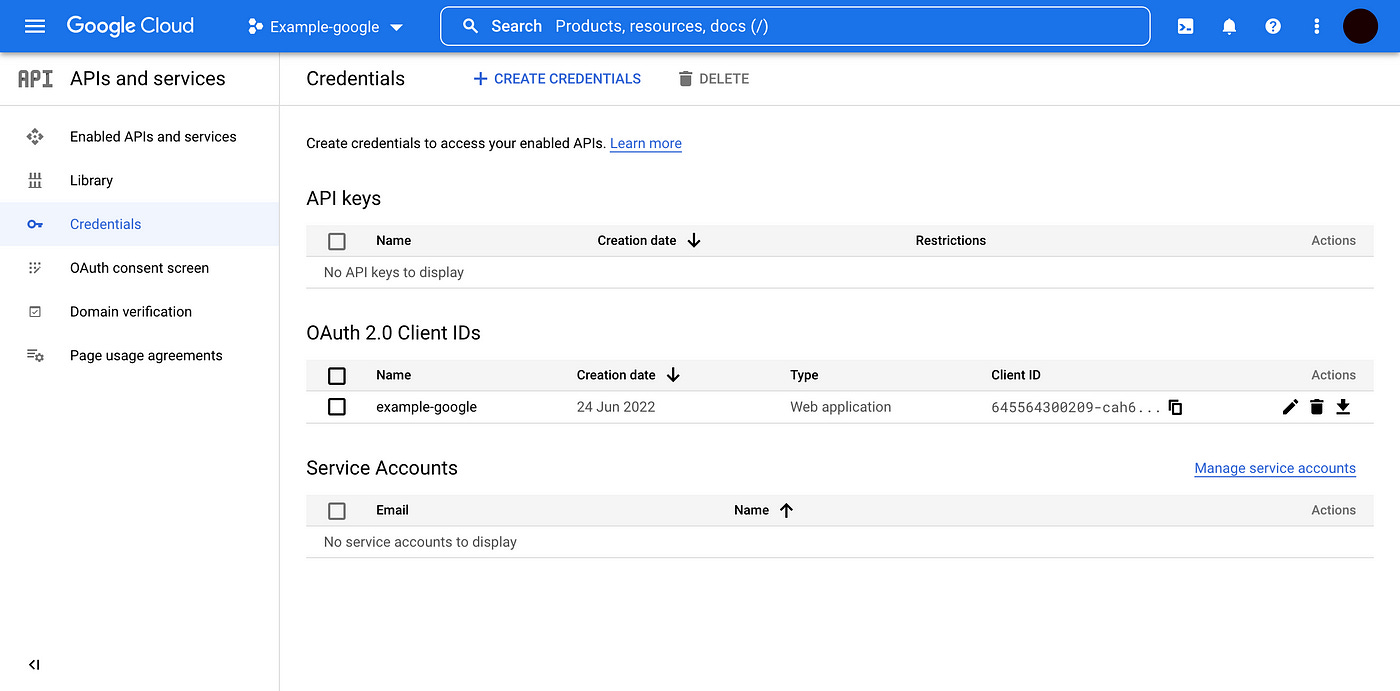Image resolution: width=1400 pixels, height=691 pixels.
Task: Open the hamburger navigation menu
Action: [x=35, y=26]
